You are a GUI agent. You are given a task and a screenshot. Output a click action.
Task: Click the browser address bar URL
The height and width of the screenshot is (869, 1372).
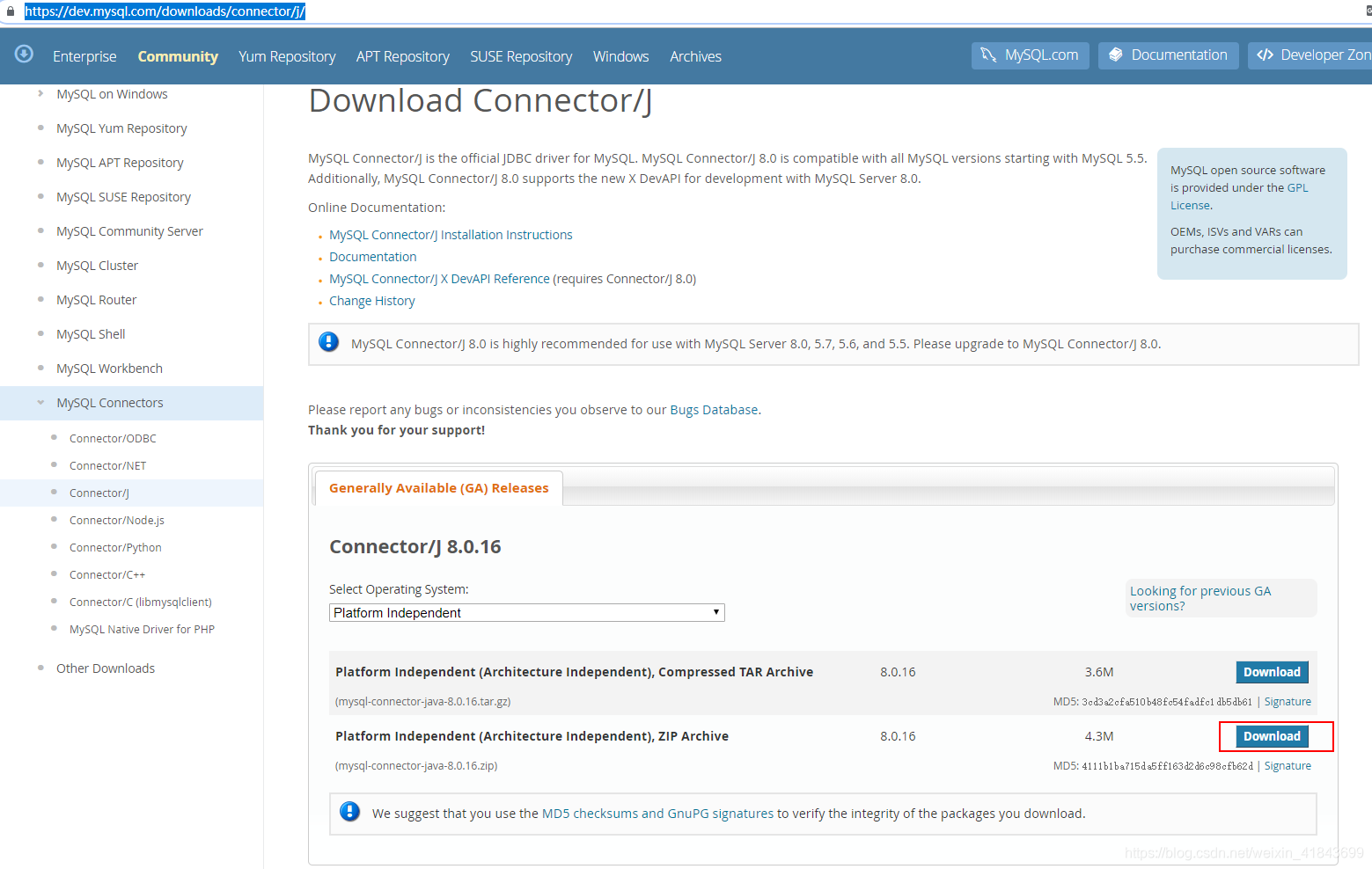coord(165,11)
